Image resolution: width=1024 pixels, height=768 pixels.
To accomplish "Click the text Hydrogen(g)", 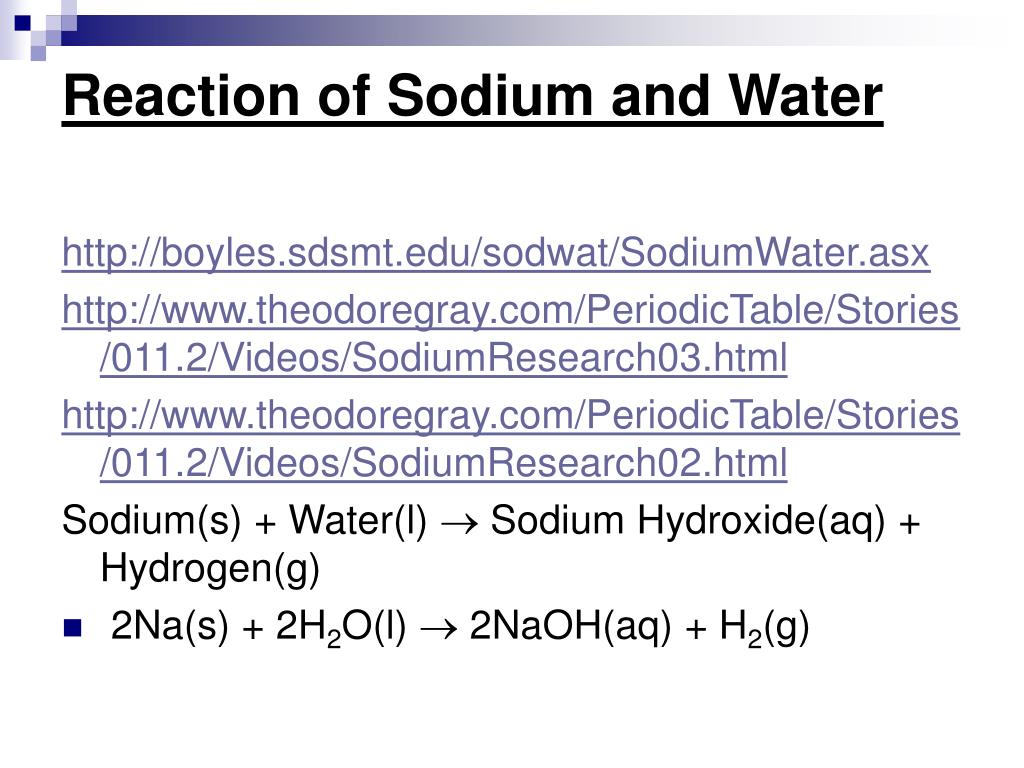I will click(210, 568).
